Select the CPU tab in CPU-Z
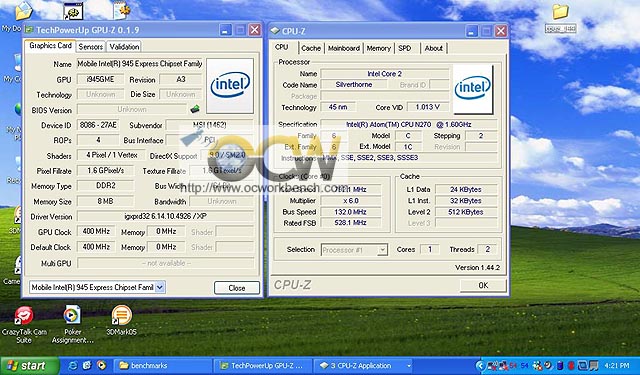The width and height of the screenshot is (640, 375). pos(282,47)
